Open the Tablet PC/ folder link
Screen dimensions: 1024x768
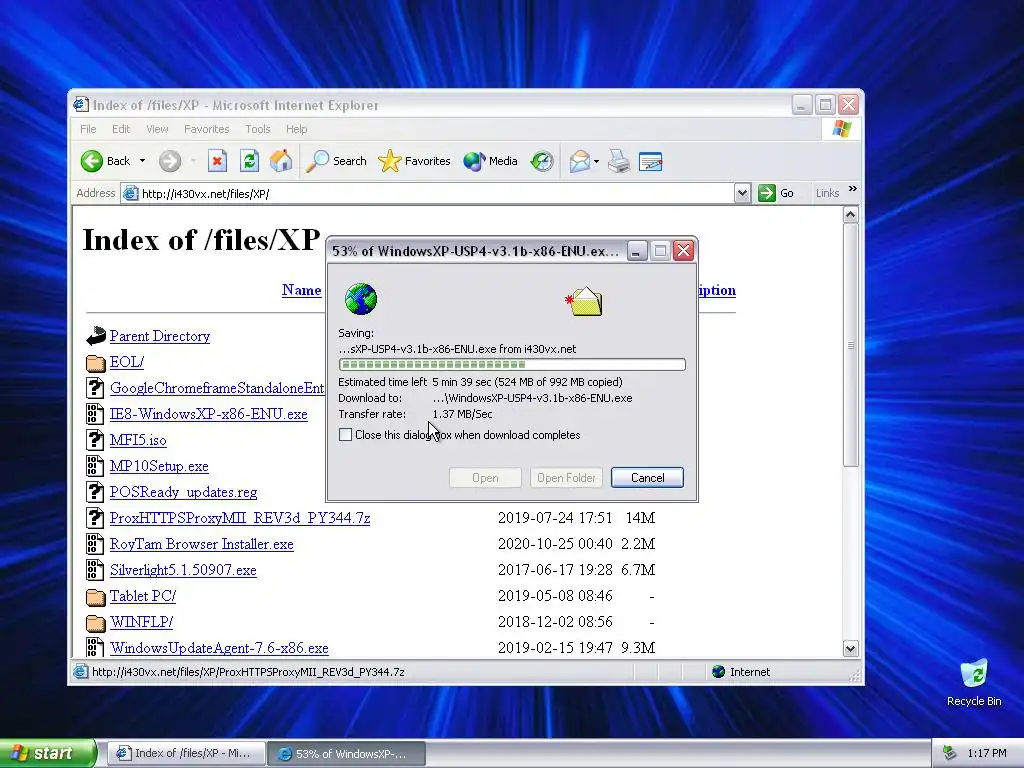[x=142, y=596]
